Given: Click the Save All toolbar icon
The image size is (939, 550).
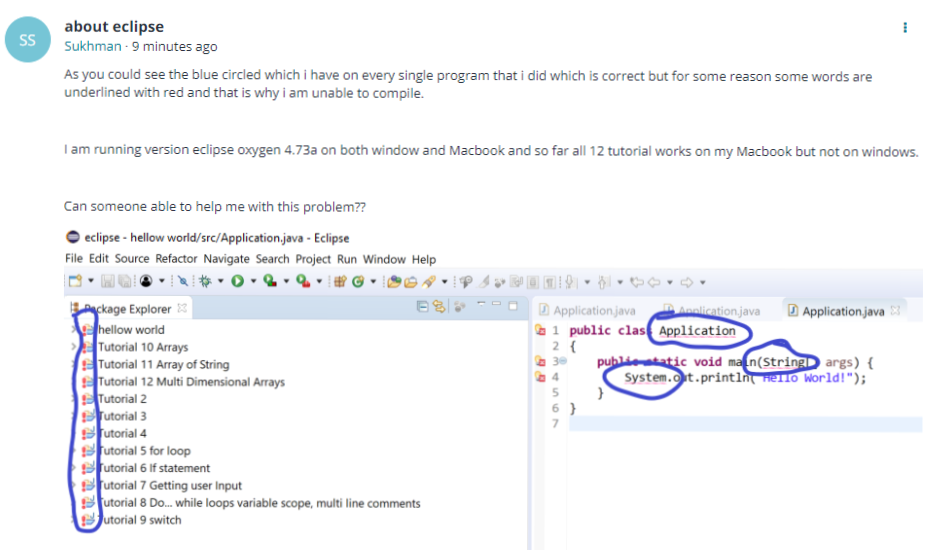Looking at the screenshot, I should pos(125,281).
